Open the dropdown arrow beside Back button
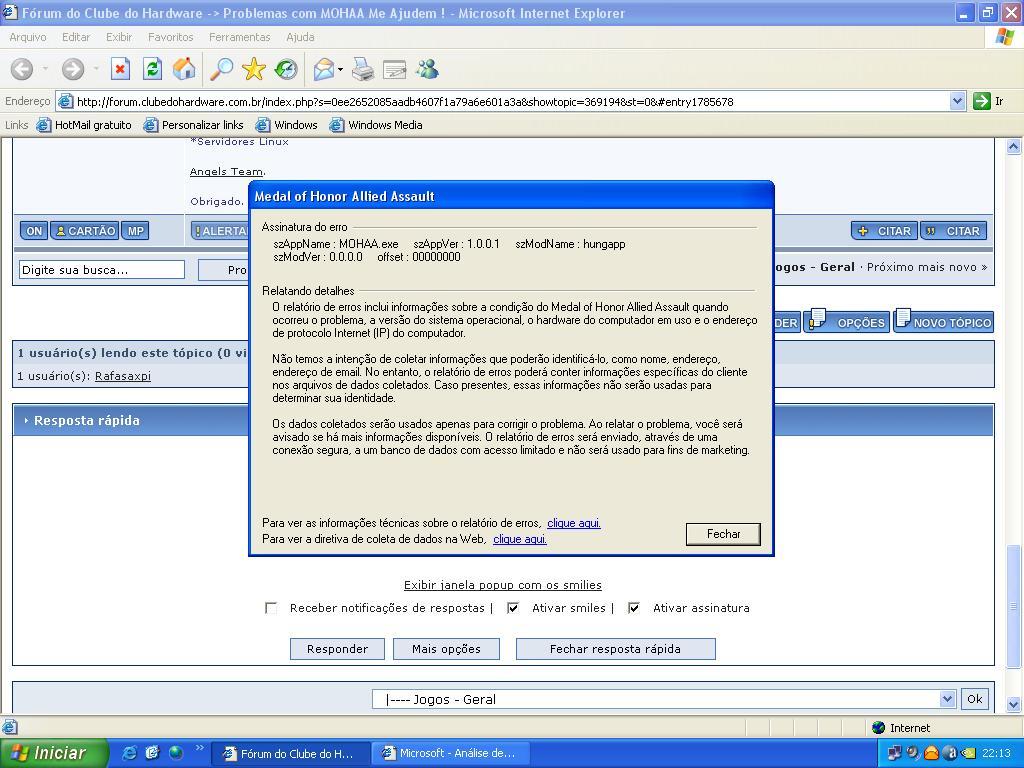This screenshot has height=768, width=1024. click(x=45, y=69)
